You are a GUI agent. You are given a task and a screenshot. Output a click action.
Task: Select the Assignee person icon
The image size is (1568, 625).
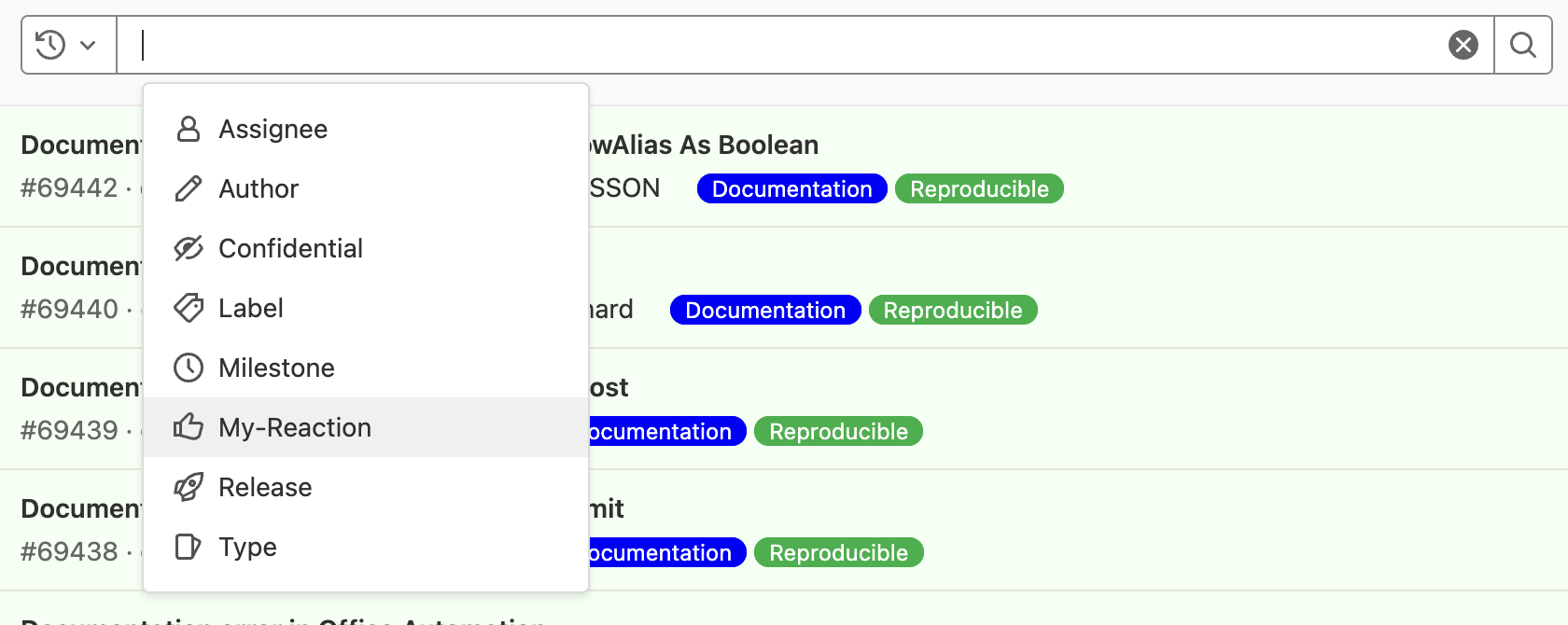tap(189, 129)
